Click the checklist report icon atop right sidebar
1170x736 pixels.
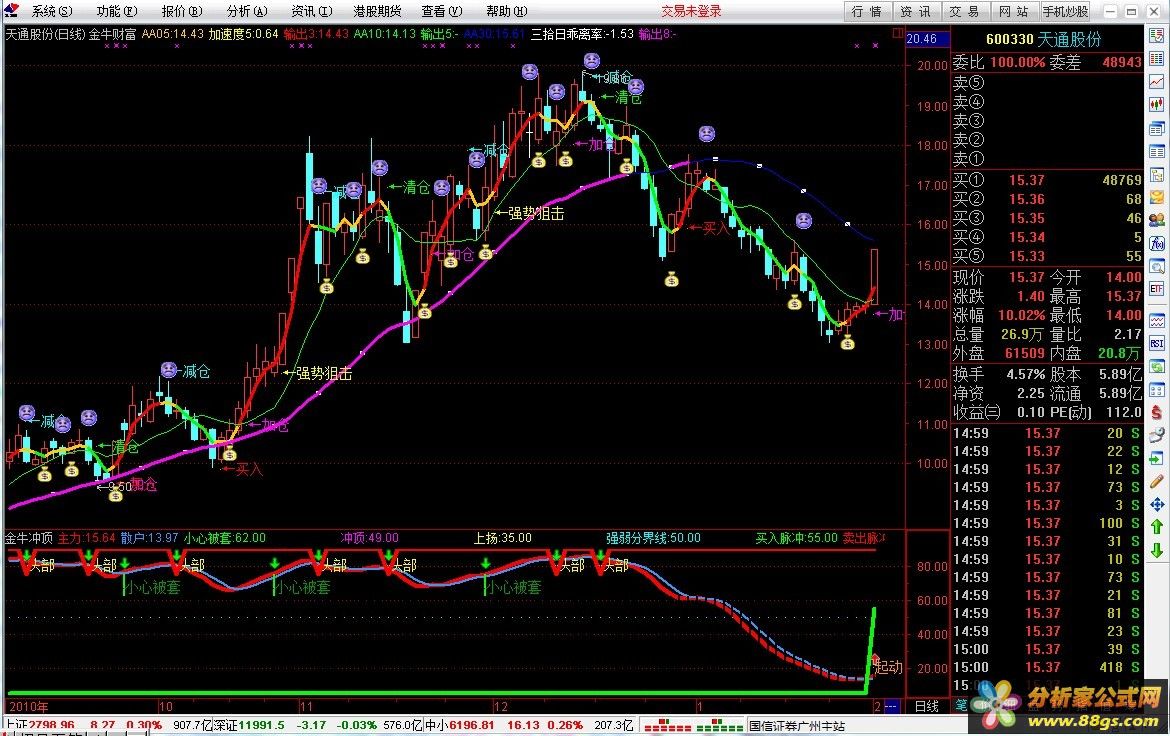coord(1157,35)
